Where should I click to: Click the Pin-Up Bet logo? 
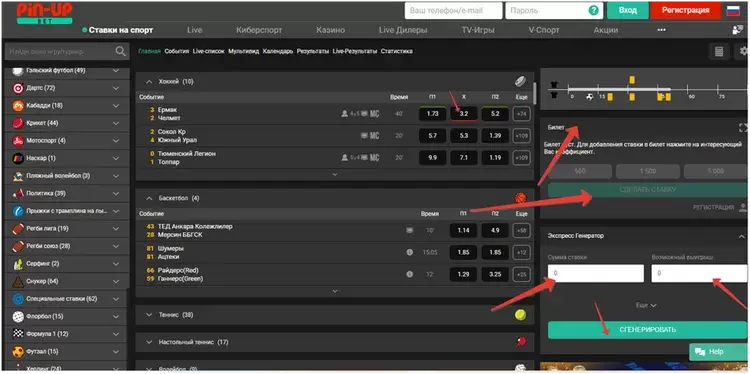[44, 13]
